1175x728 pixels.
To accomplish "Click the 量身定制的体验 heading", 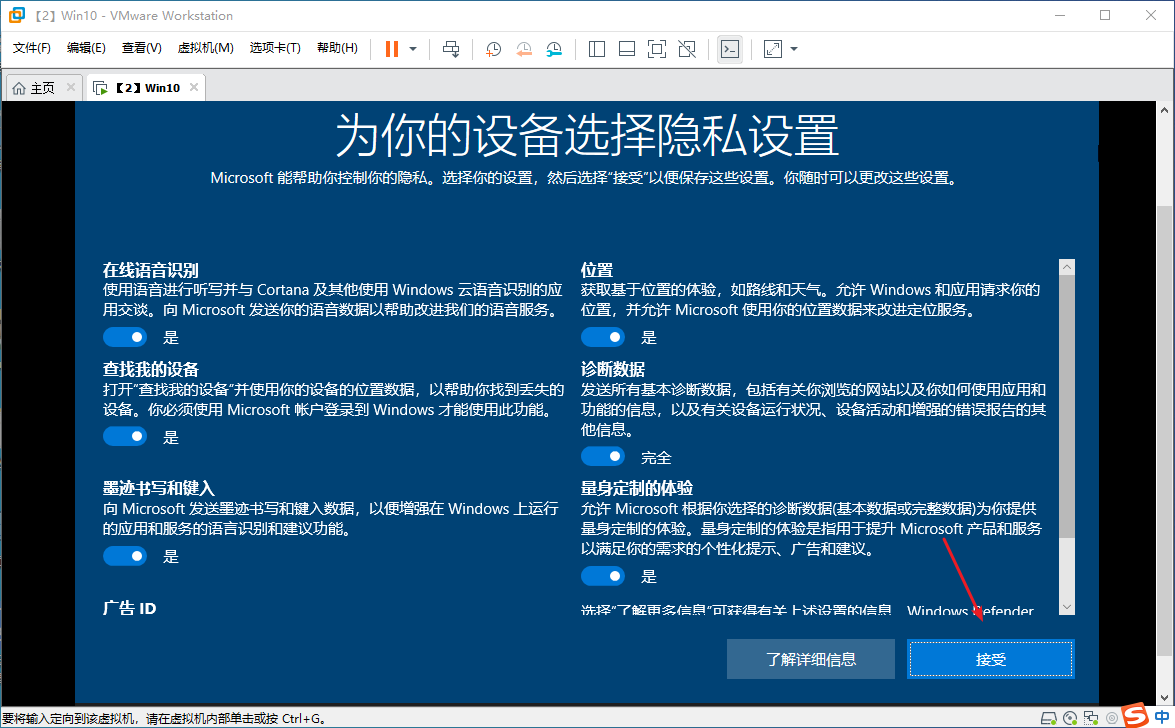I will pyautogui.click(x=637, y=488).
